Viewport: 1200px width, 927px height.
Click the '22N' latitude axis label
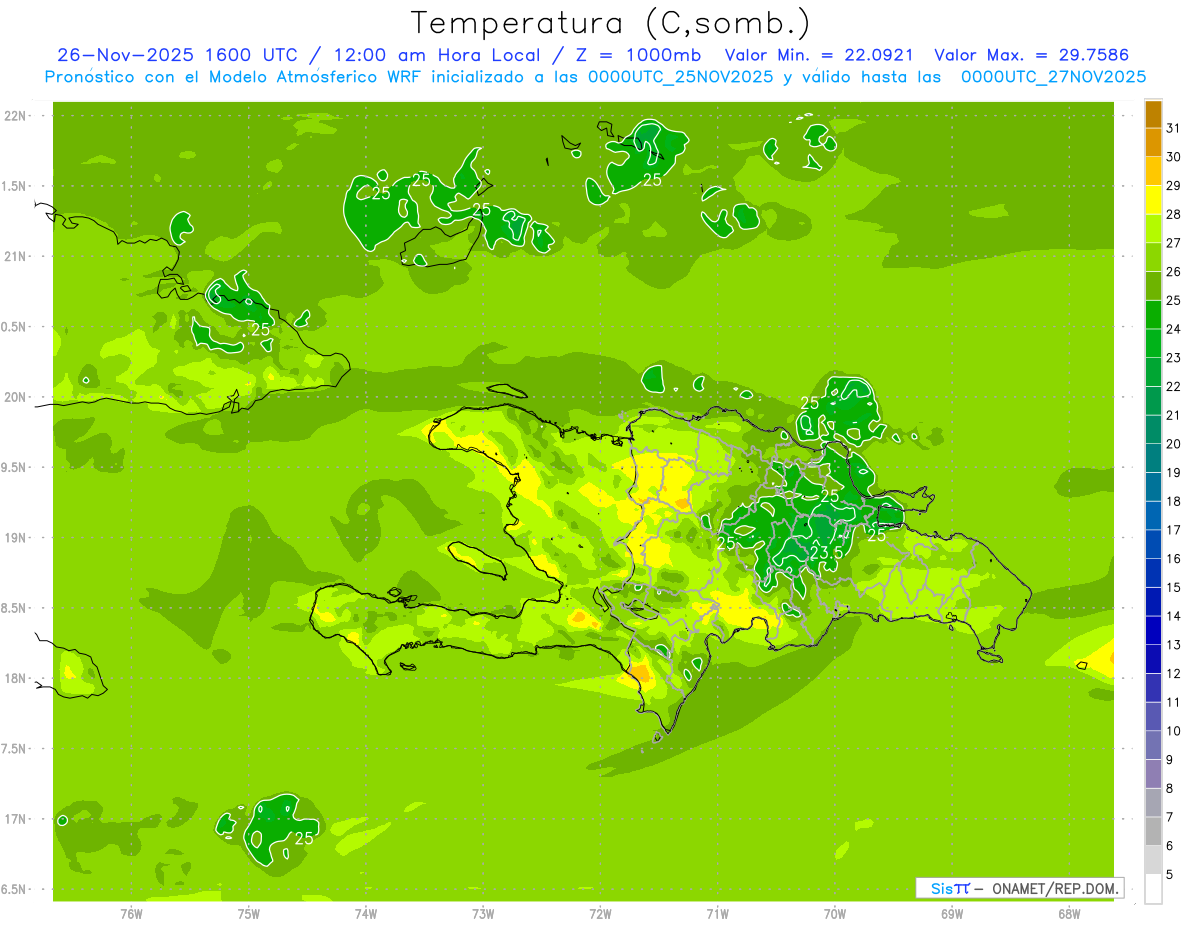(15, 115)
